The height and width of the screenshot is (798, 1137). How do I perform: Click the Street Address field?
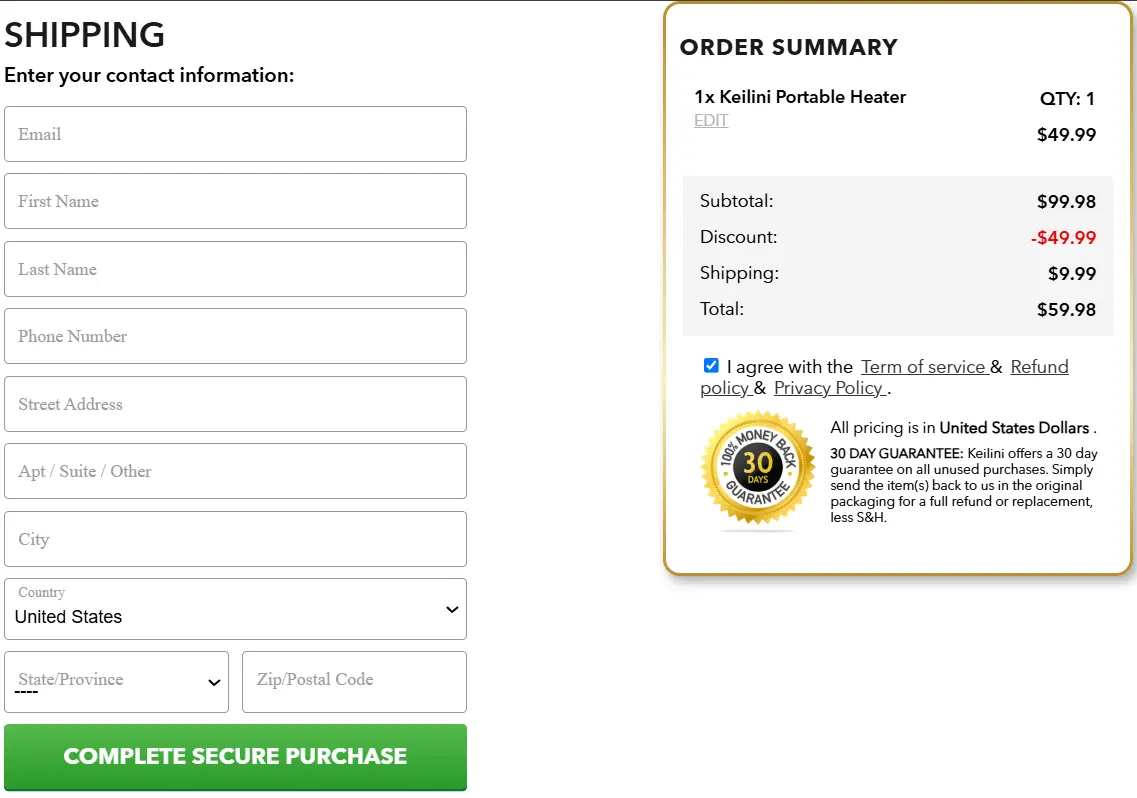(x=235, y=404)
